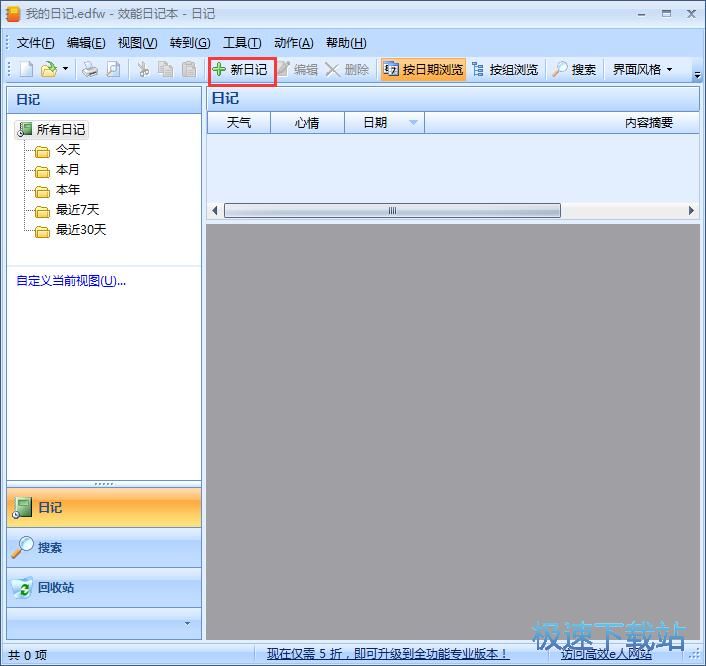Screen dimensions: 706x666
Task: Click the 编辑 toolbar button
Action: pos(298,70)
